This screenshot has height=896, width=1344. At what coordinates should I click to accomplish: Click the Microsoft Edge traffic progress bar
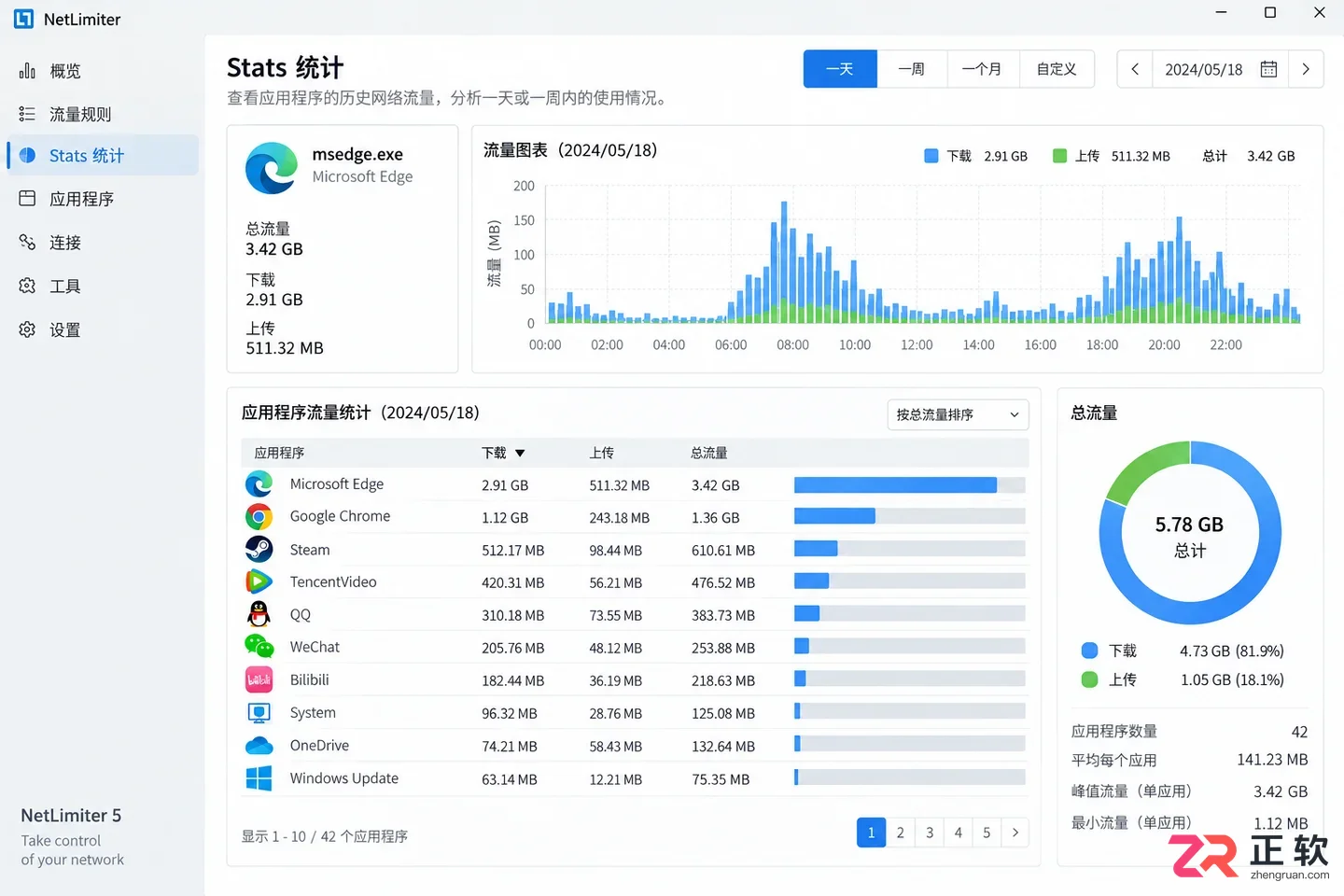click(x=910, y=485)
